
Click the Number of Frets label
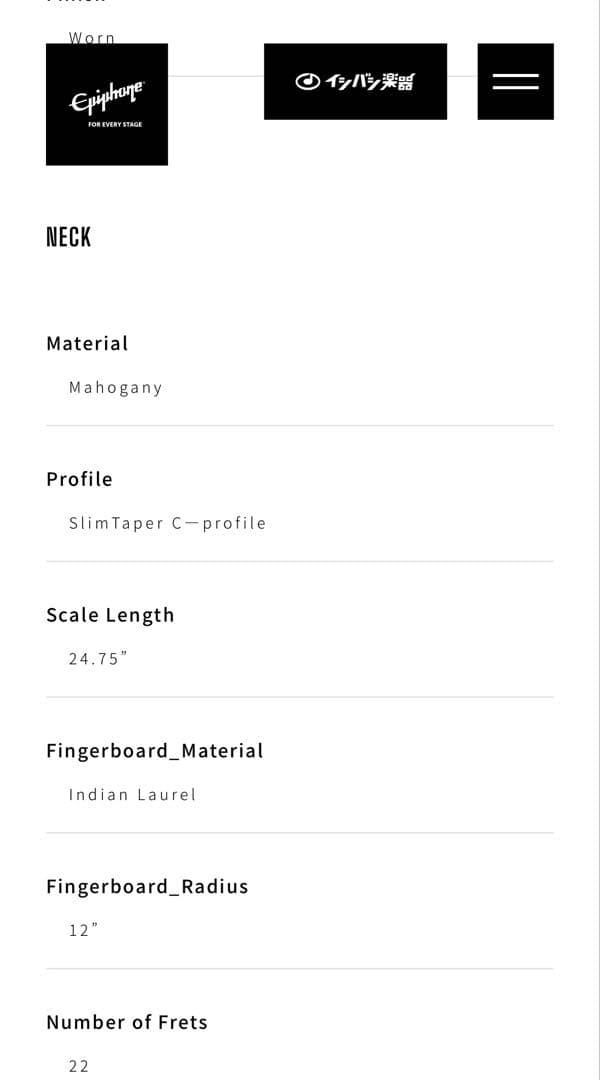pos(127,1022)
